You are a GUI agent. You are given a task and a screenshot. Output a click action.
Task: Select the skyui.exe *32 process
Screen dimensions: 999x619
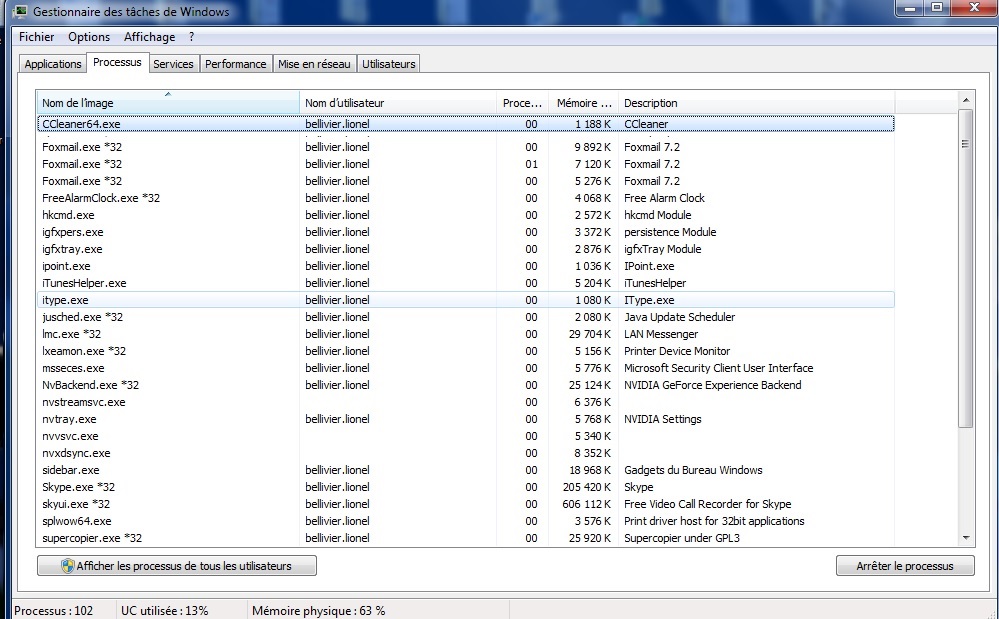[x=465, y=504]
